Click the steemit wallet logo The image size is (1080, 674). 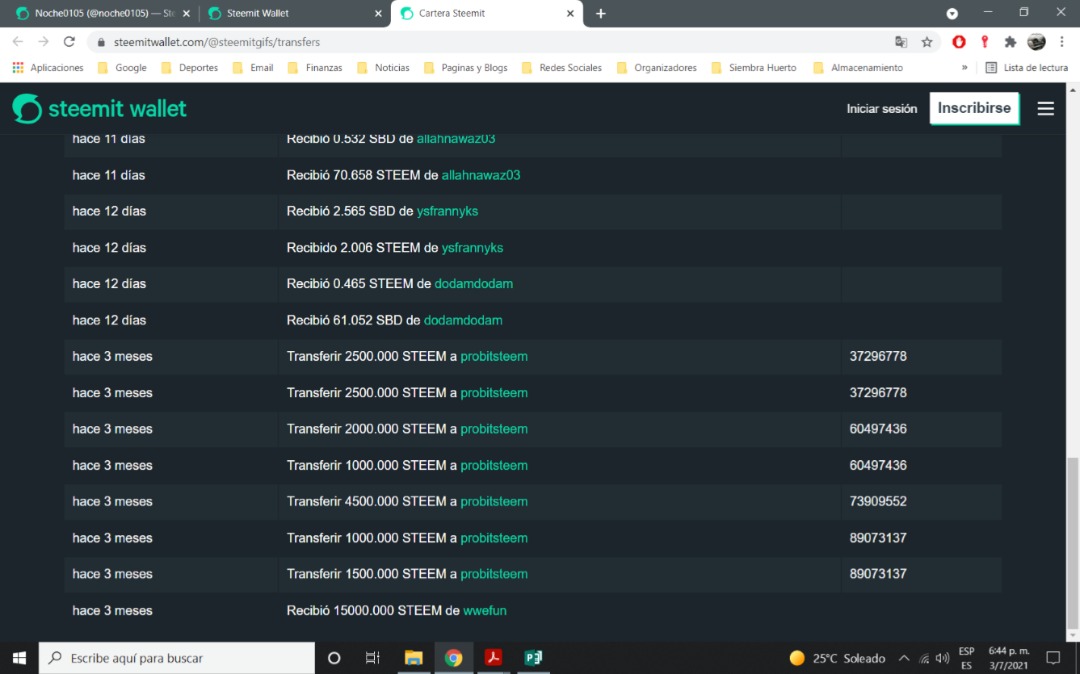(x=99, y=109)
